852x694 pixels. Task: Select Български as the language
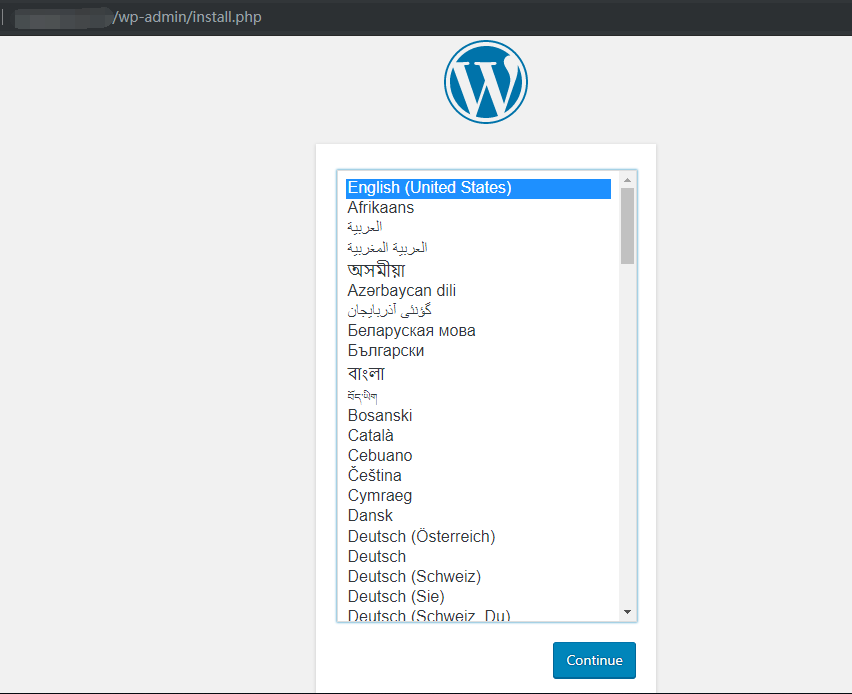[478, 351]
